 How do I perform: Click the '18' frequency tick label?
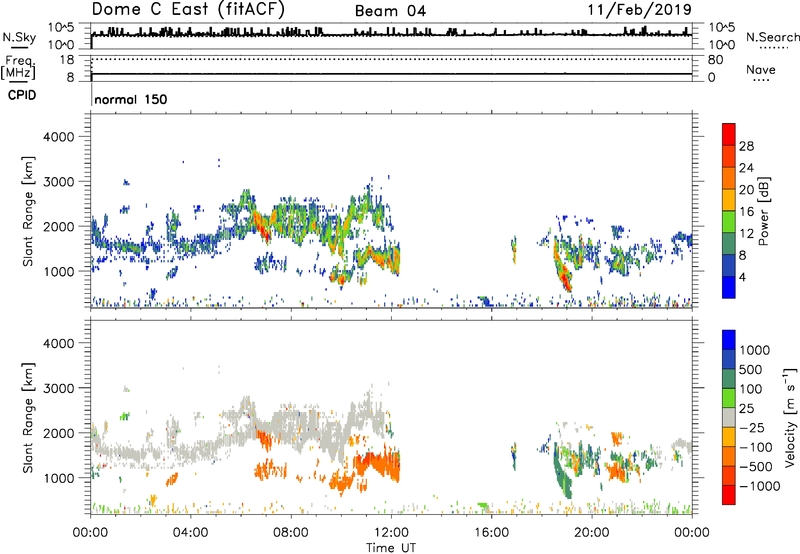67,60
